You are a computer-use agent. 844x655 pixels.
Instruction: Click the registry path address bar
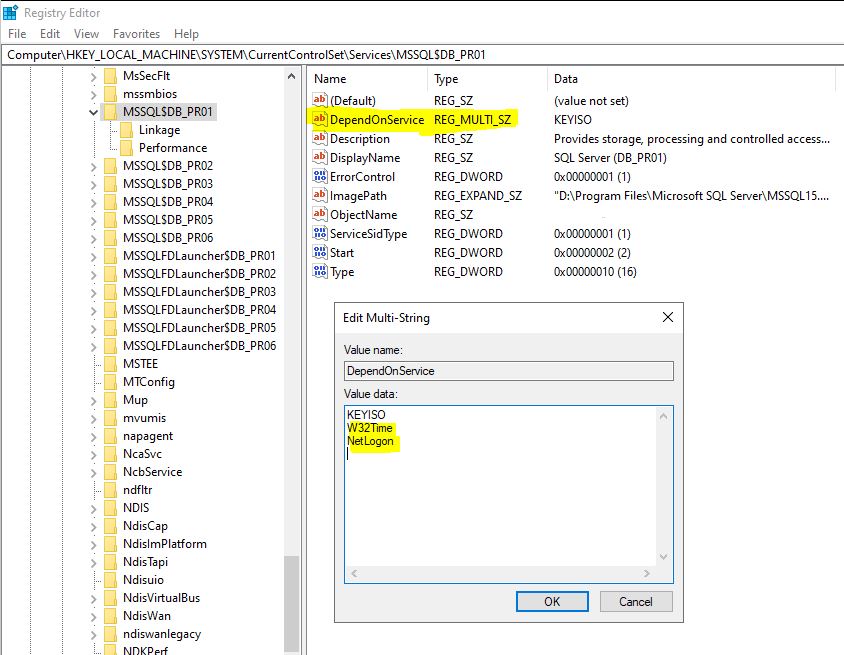pyautogui.click(x=422, y=55)
